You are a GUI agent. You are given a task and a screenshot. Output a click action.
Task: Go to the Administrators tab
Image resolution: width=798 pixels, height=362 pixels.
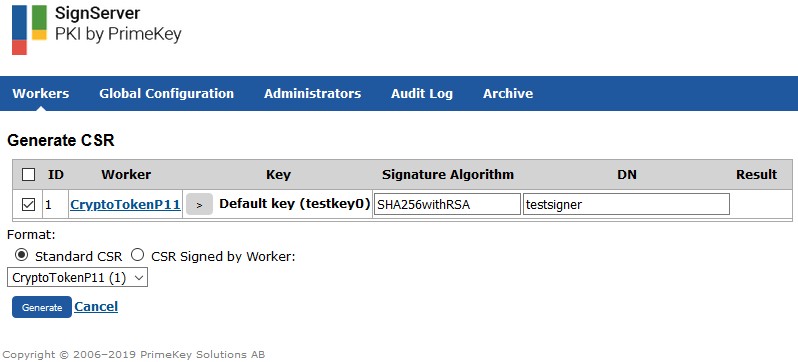pos(312,94)
